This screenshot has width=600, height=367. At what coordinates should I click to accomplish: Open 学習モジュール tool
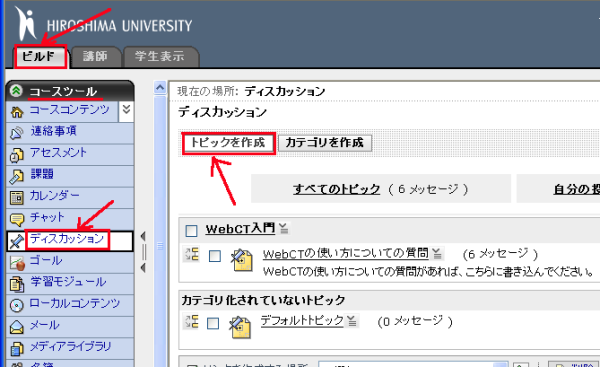click(x=68, y=282)
